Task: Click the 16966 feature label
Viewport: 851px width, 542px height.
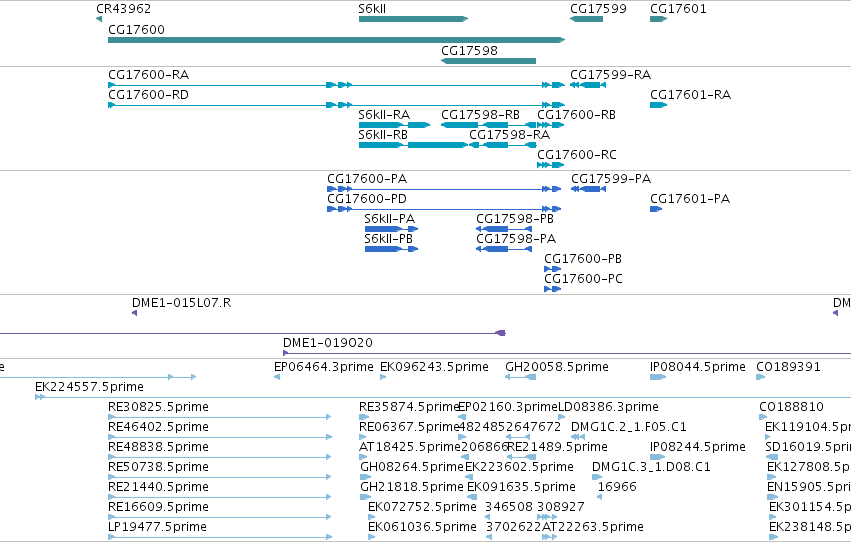Action: 617,488
